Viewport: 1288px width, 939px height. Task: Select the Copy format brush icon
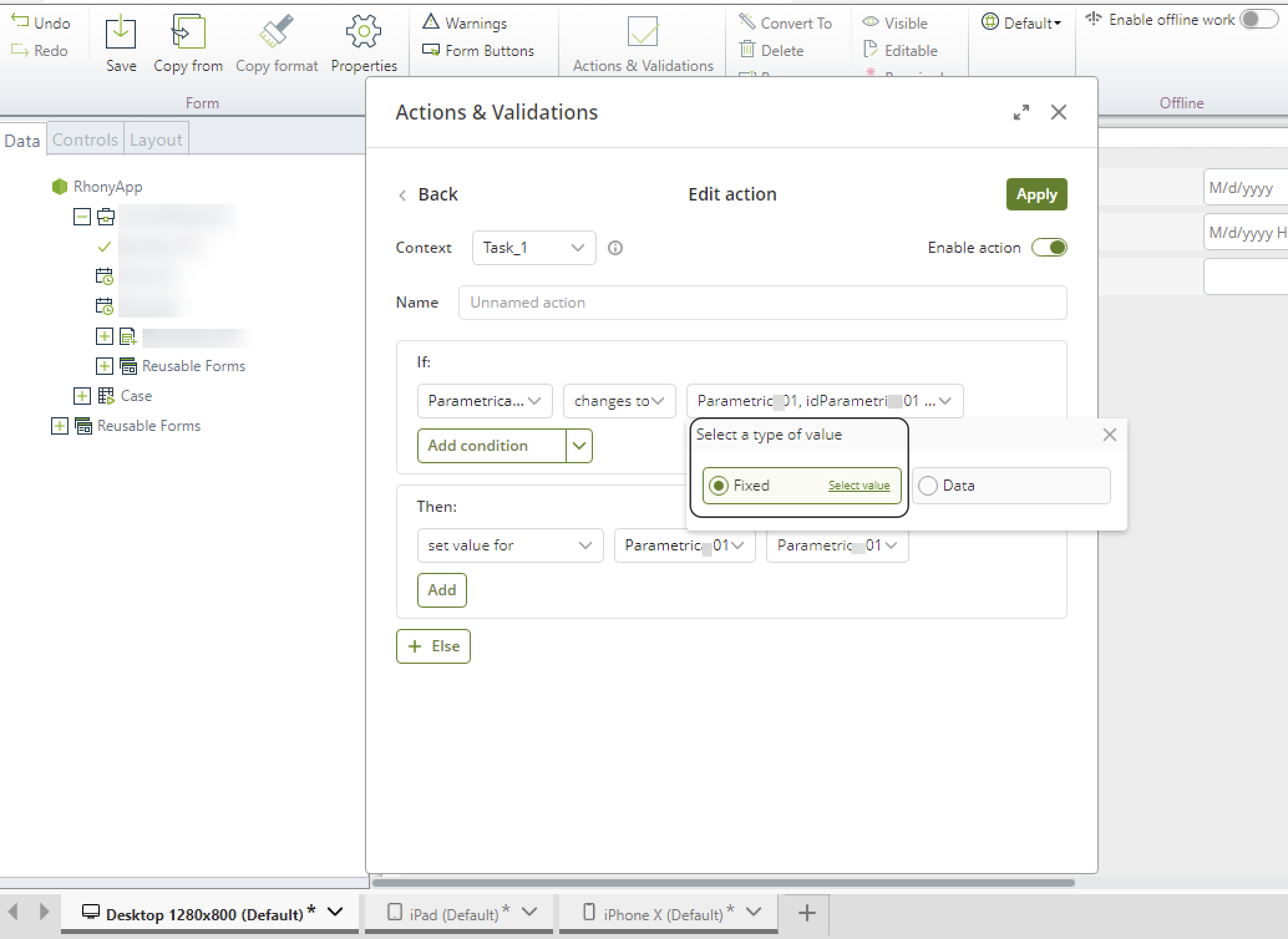277,32
